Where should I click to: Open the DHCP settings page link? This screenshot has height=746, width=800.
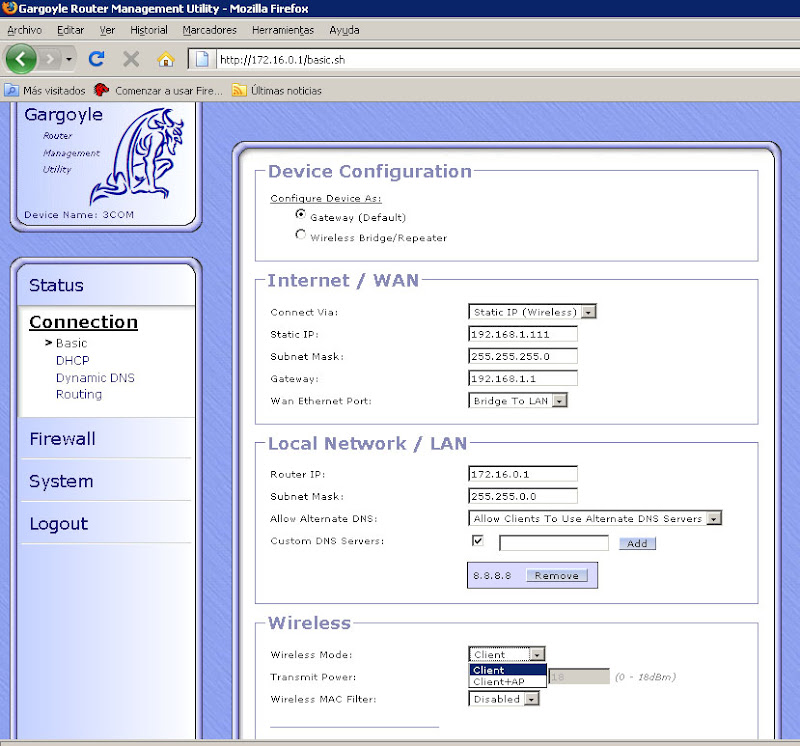tap(73, 360)
